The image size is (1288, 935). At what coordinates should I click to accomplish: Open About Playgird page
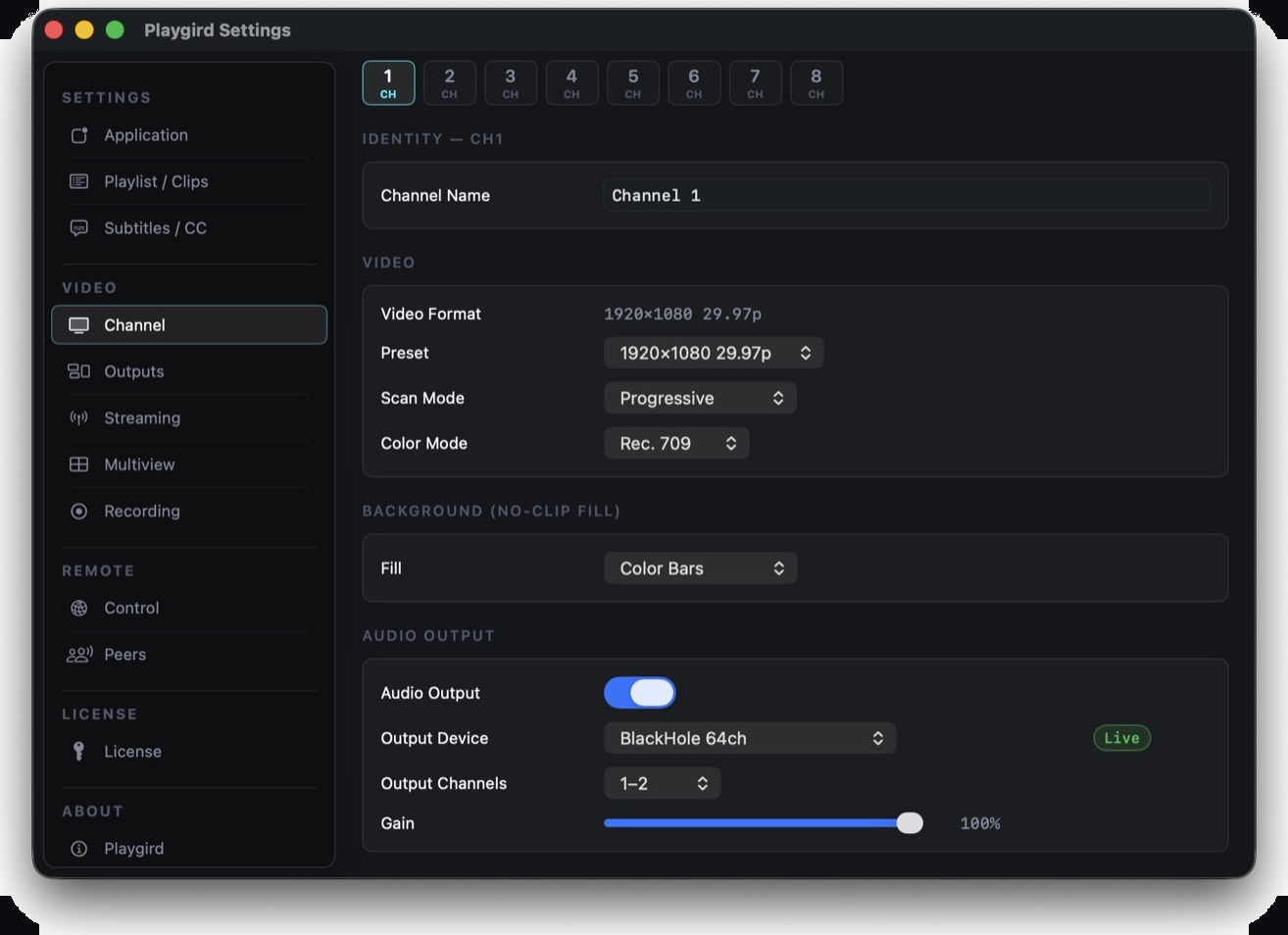[x=189, y=849]
